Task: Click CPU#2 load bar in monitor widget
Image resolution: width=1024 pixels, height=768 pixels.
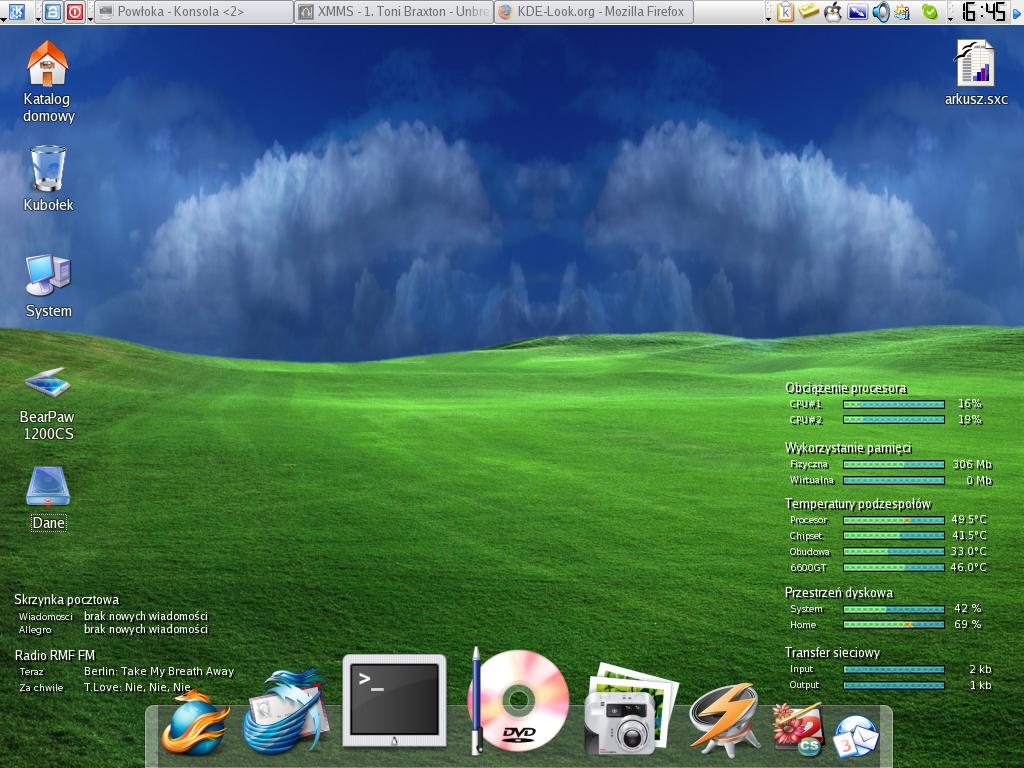Action: tap(893, 420)
